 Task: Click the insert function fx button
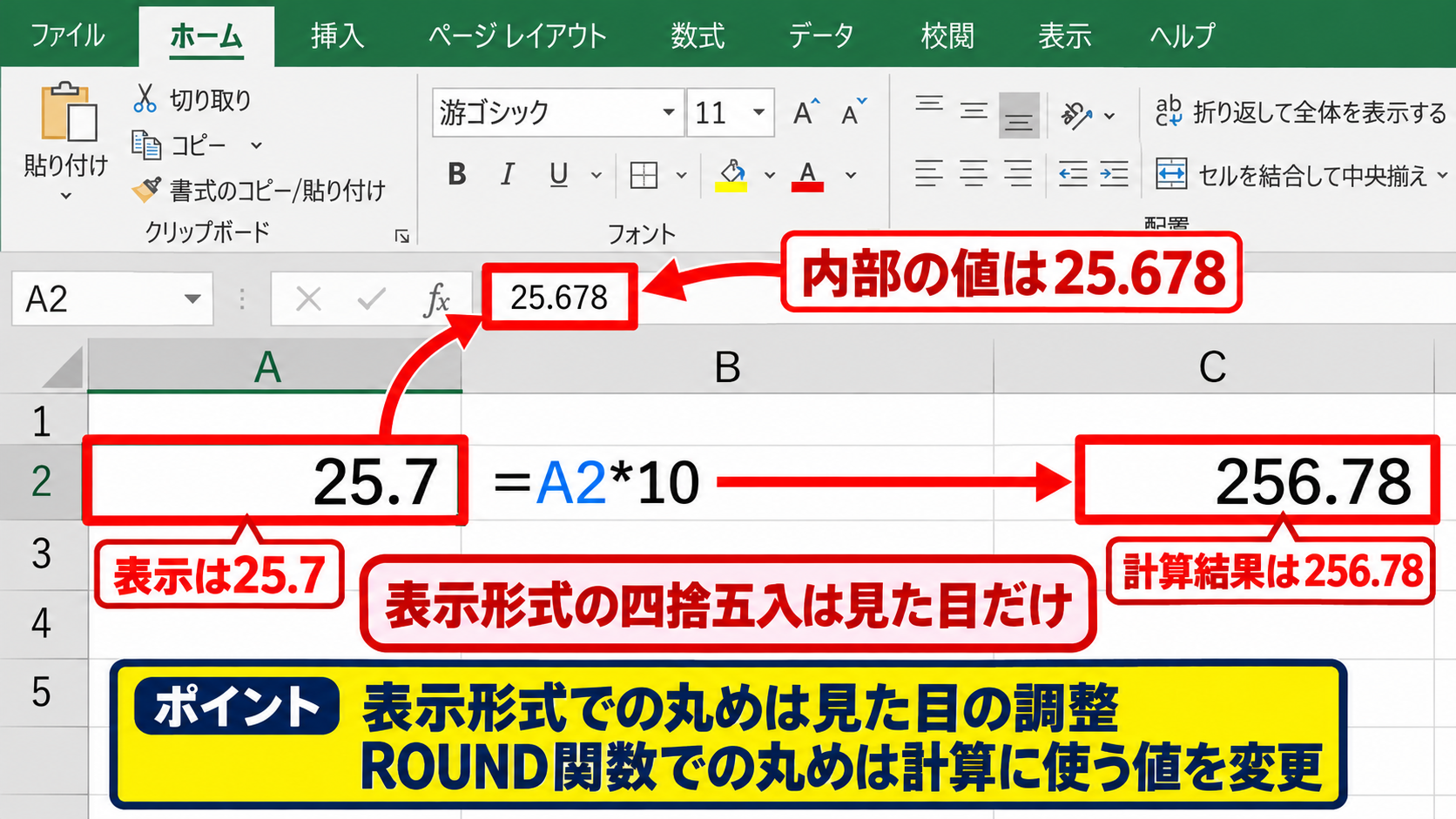coord(437,299)
